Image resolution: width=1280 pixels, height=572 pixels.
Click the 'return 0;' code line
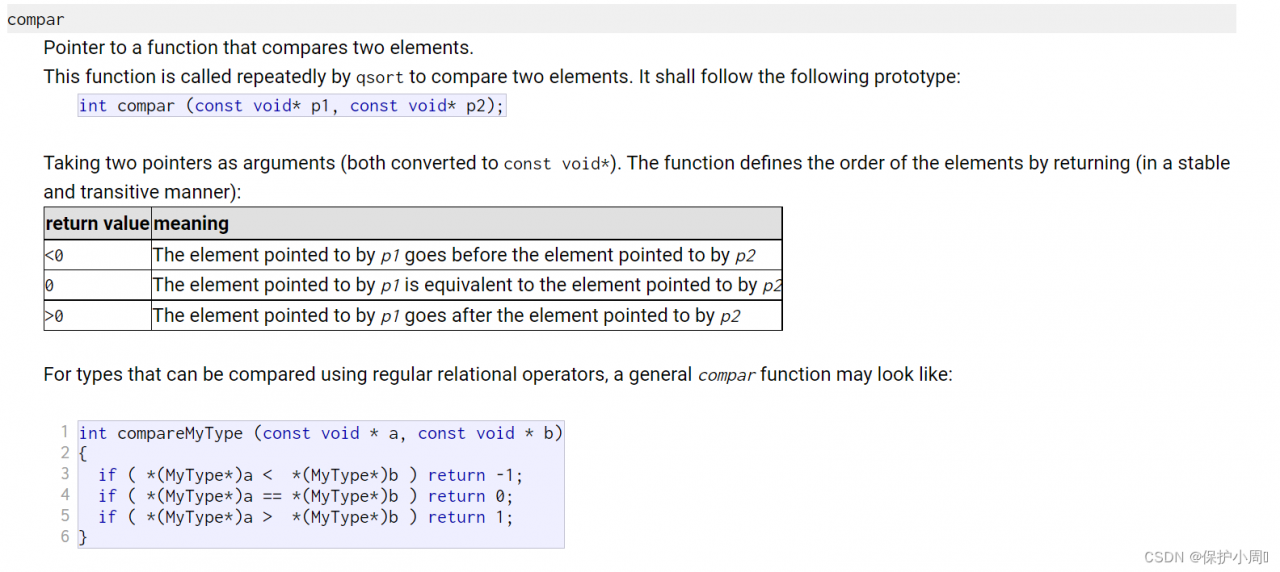tap(306, 496)
